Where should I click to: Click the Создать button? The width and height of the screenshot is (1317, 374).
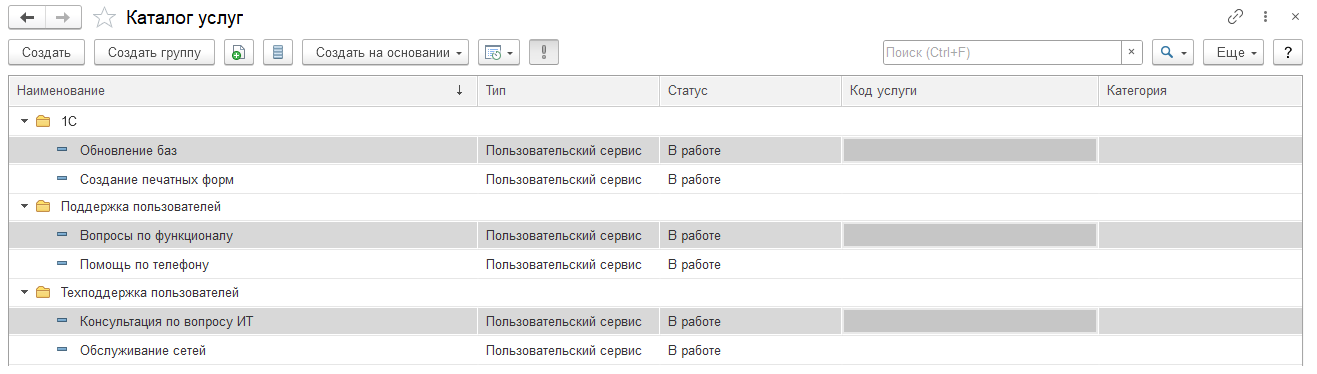tap(46, 52)
